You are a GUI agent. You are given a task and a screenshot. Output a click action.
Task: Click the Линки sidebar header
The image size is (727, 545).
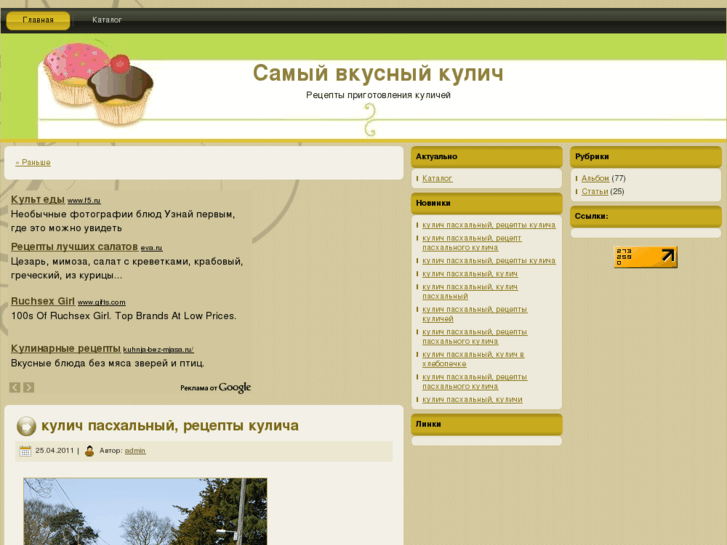point(486,424)
